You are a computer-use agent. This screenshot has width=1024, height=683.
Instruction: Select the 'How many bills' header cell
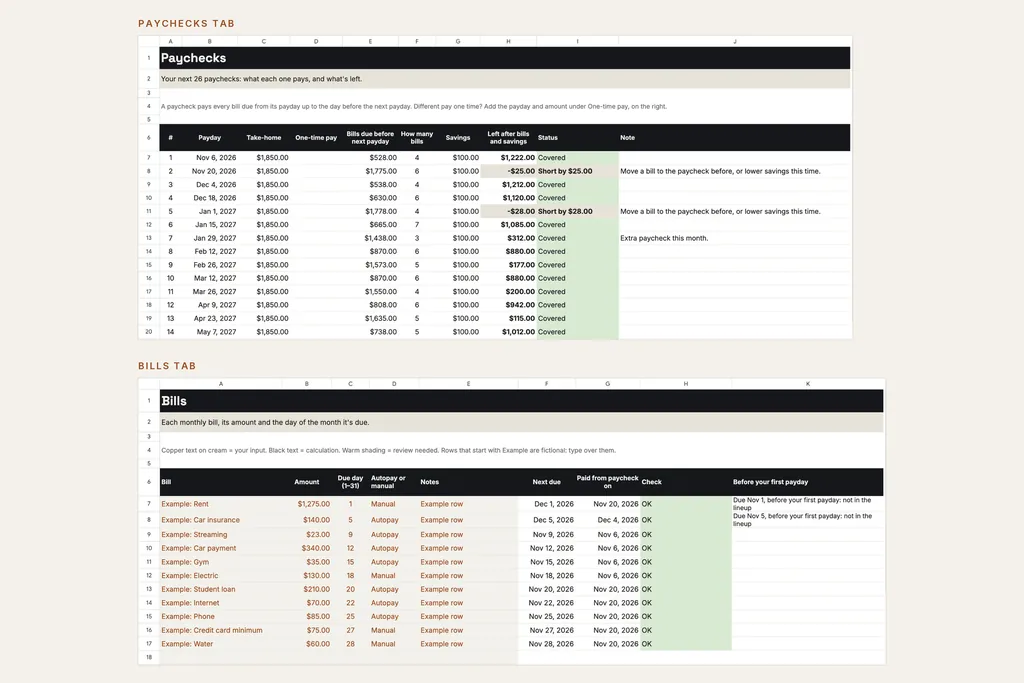(417, 138)
